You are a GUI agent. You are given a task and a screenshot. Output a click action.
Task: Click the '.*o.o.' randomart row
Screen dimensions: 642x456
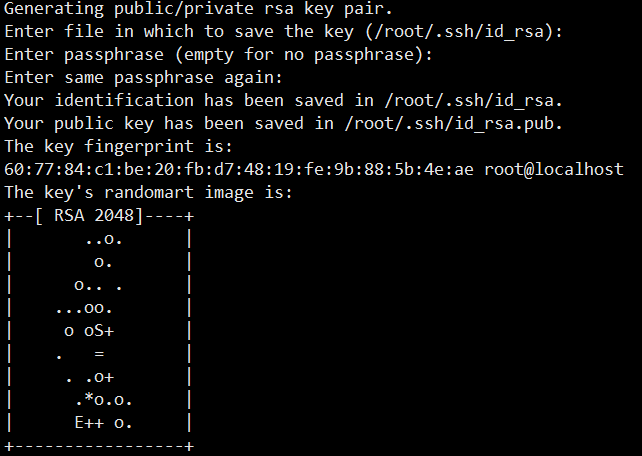(104, 400)
